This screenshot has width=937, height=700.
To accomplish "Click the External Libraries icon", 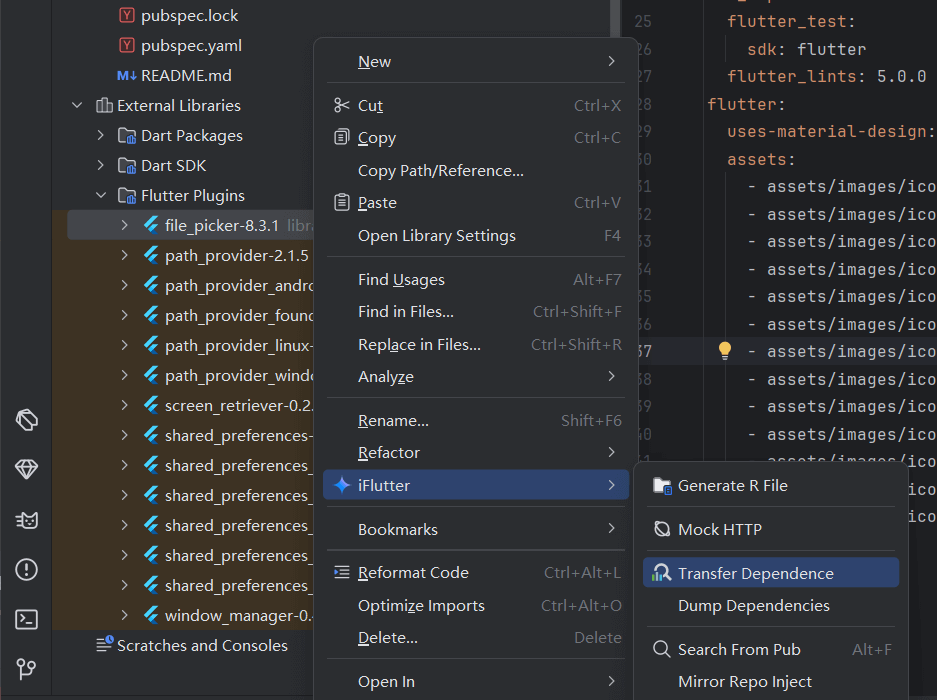I will tap(104, 106).
